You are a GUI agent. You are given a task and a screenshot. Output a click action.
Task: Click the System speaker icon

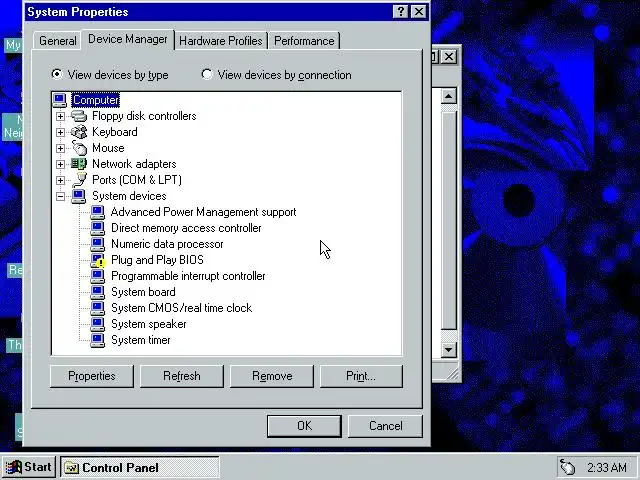tap(98, 324)
